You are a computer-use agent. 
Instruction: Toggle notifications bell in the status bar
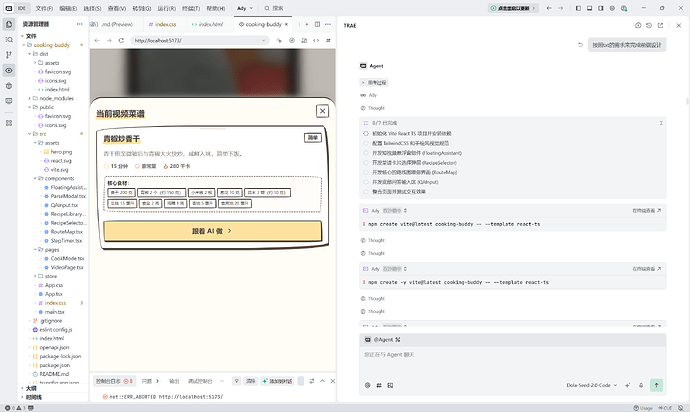681,408
